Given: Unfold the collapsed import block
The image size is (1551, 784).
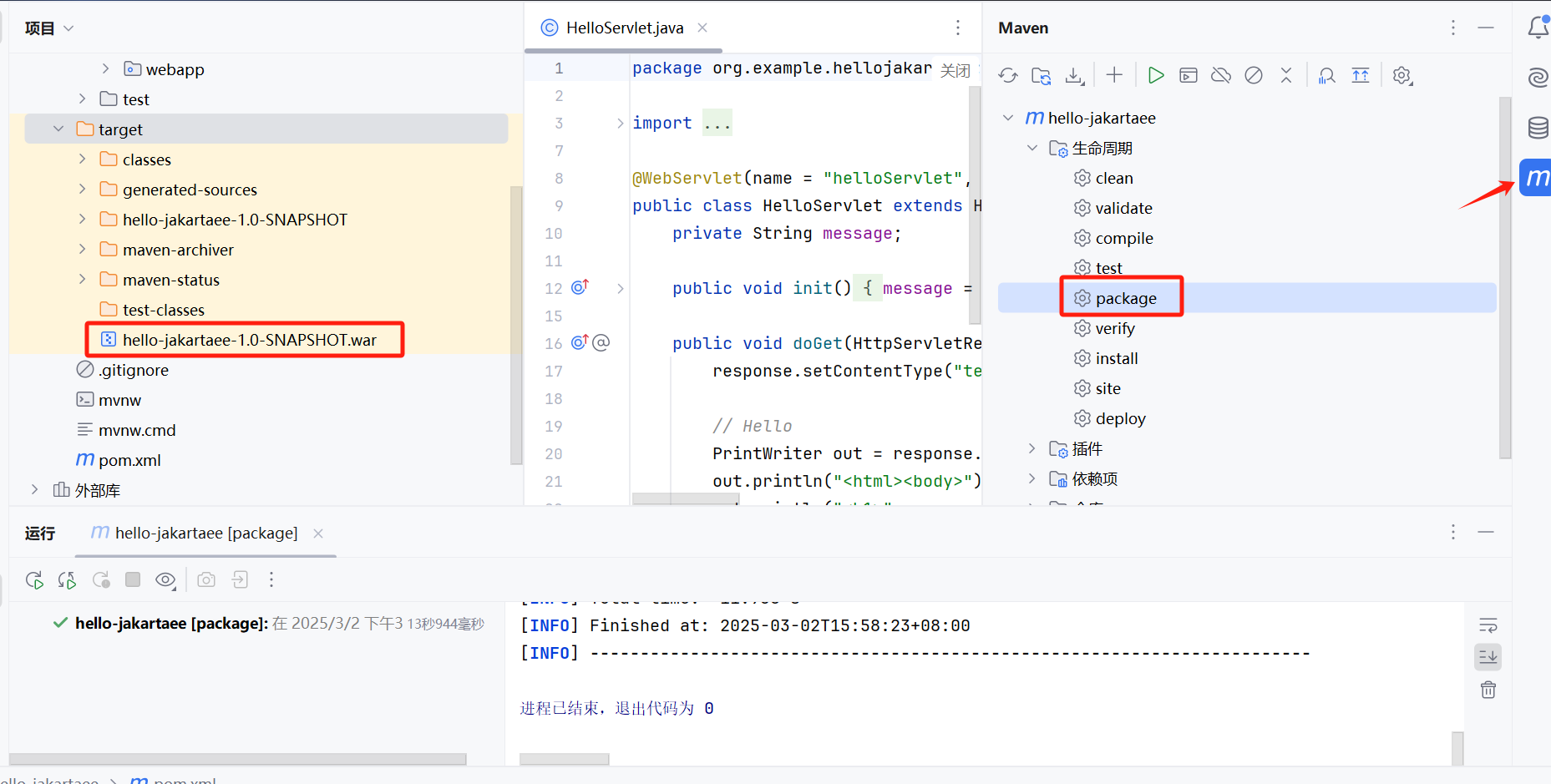Looking at the screenshot, I should [620, 123].
